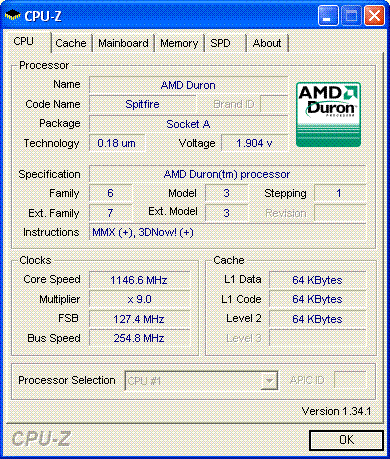Click the CPU-Z chip icon in title bar
The width and height of the screenshot is (390, 459).
click(x=13, y=15)
